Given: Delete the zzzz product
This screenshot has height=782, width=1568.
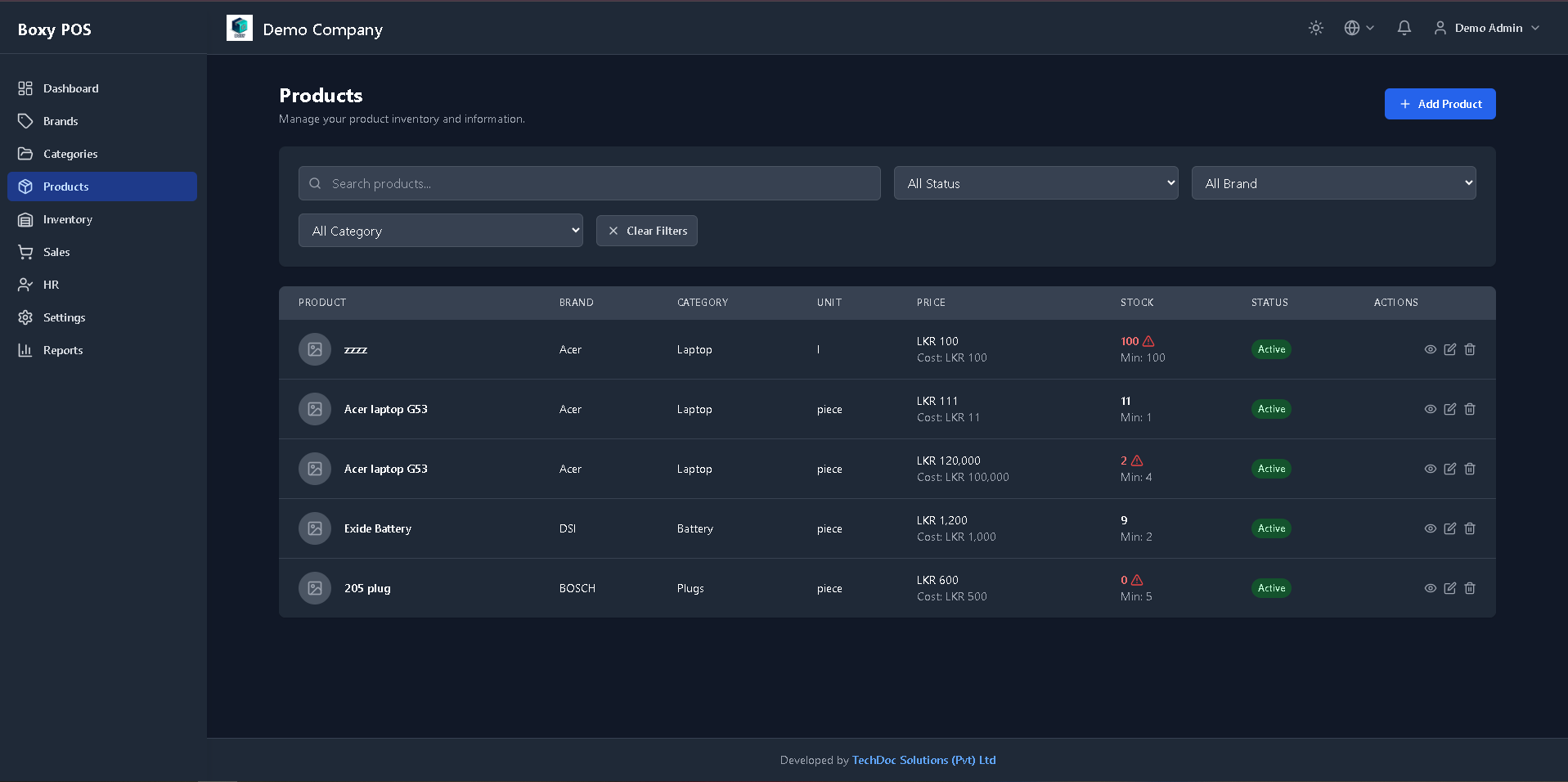Looking at the screenshot, I should 1470,349.
